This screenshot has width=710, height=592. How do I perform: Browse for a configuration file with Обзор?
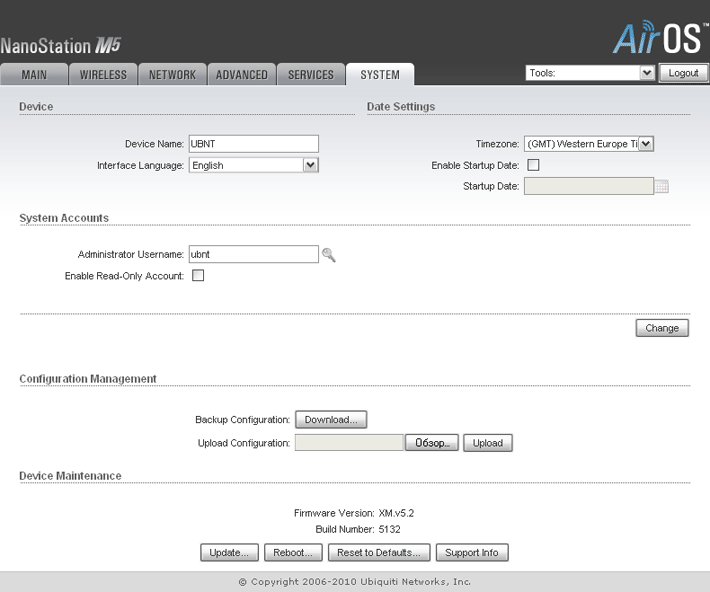432,443
